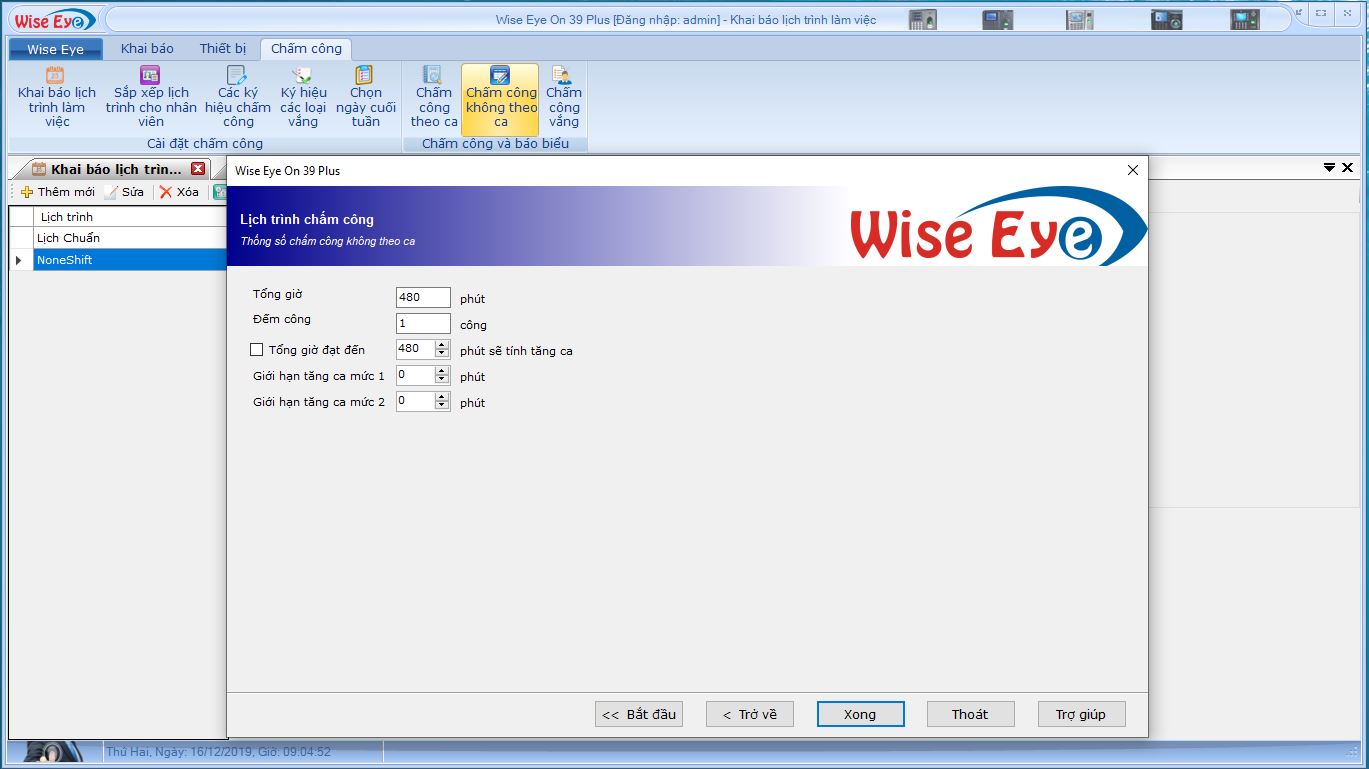The image size is (1369, 769).
Task: Decrease the Giới hạn tăng ca mức 1 value
Action: point(442,380)
